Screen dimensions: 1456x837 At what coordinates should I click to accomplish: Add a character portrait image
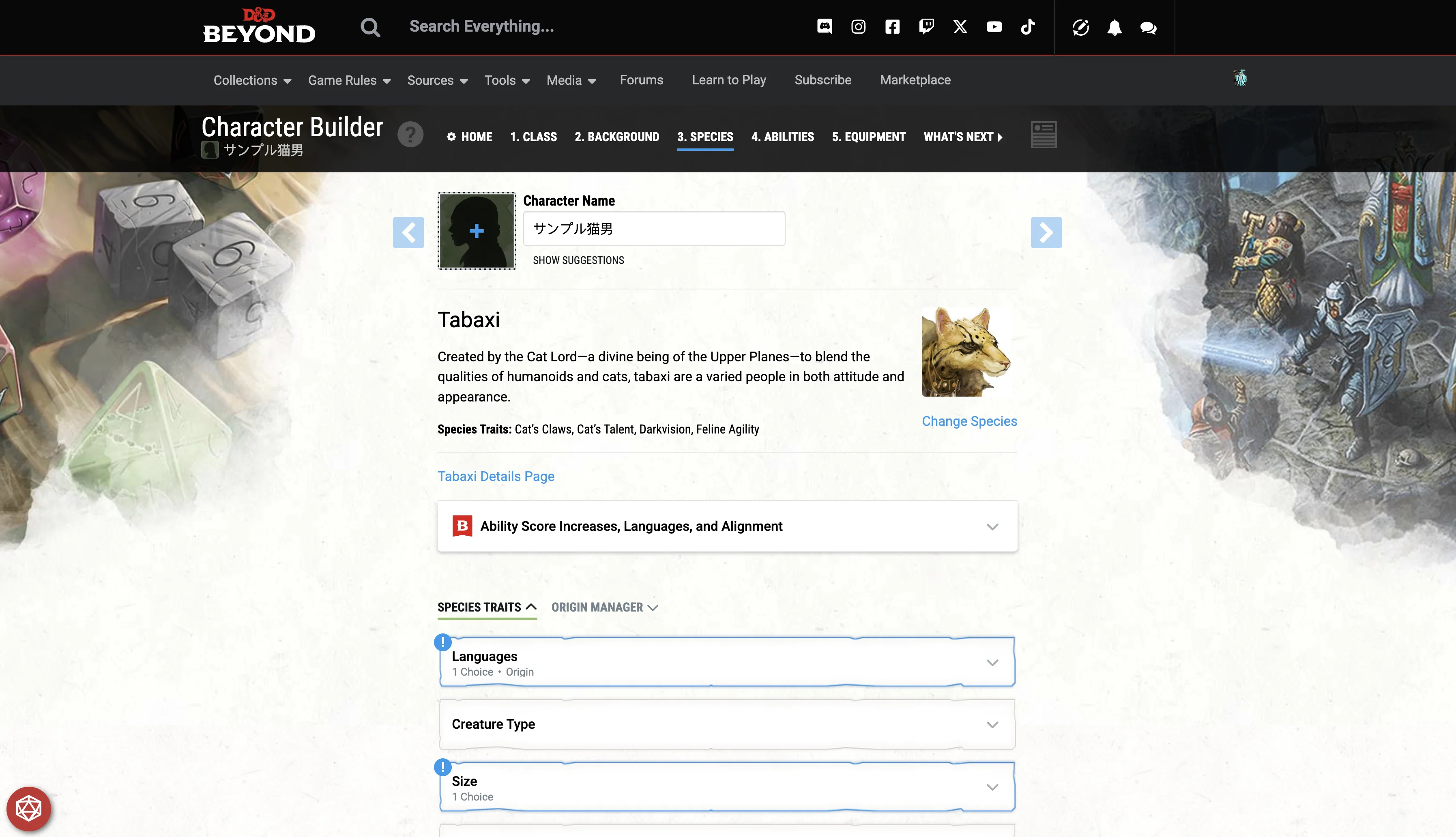pos(477,231)
